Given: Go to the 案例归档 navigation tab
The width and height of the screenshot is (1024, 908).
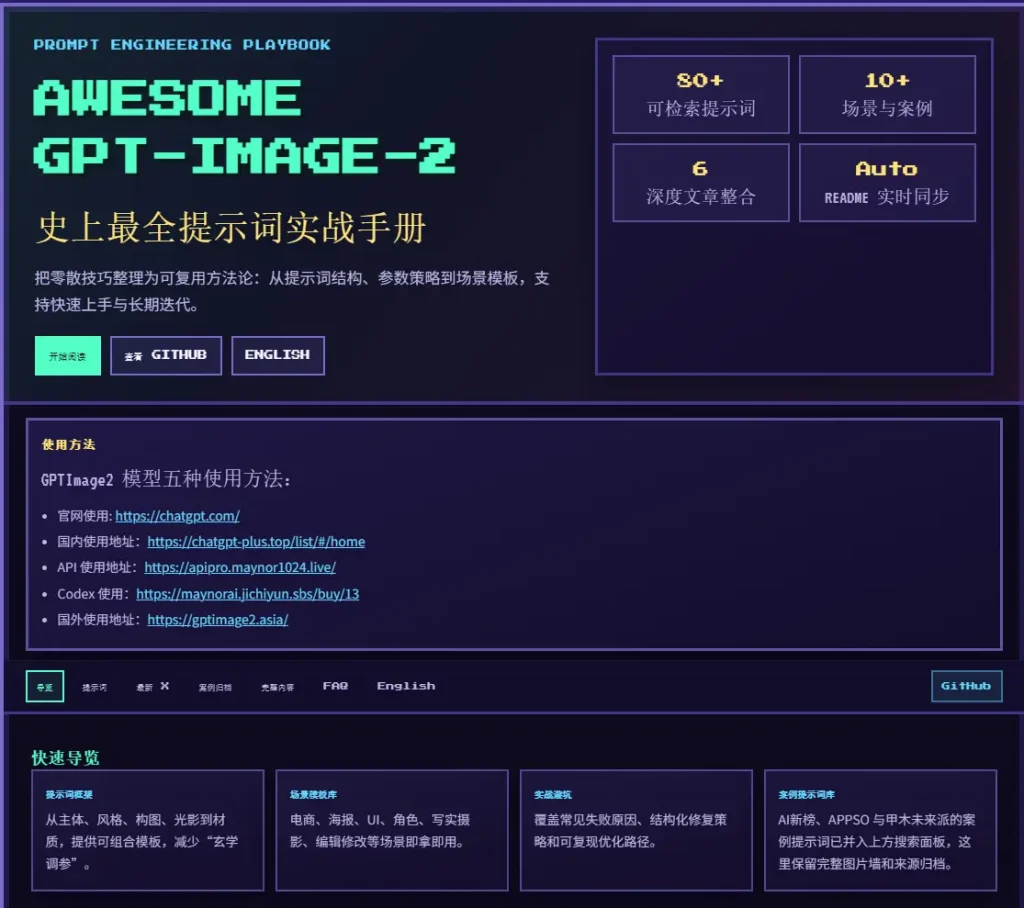Looking at the screenshot, I should pos(215,687).
